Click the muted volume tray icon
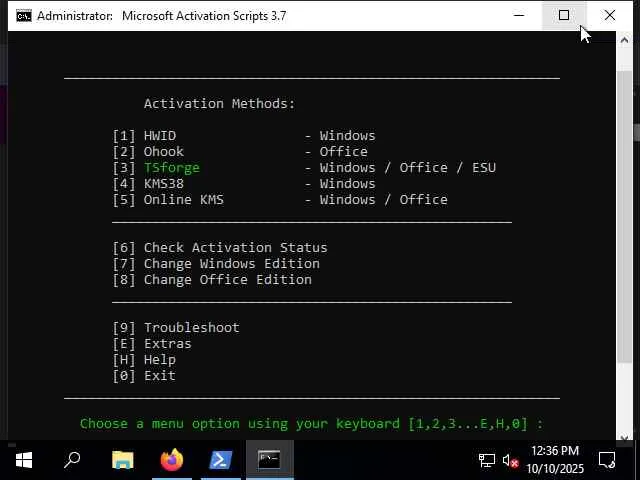The height and width of the screenshot is (480, 640). coord(510,461)
